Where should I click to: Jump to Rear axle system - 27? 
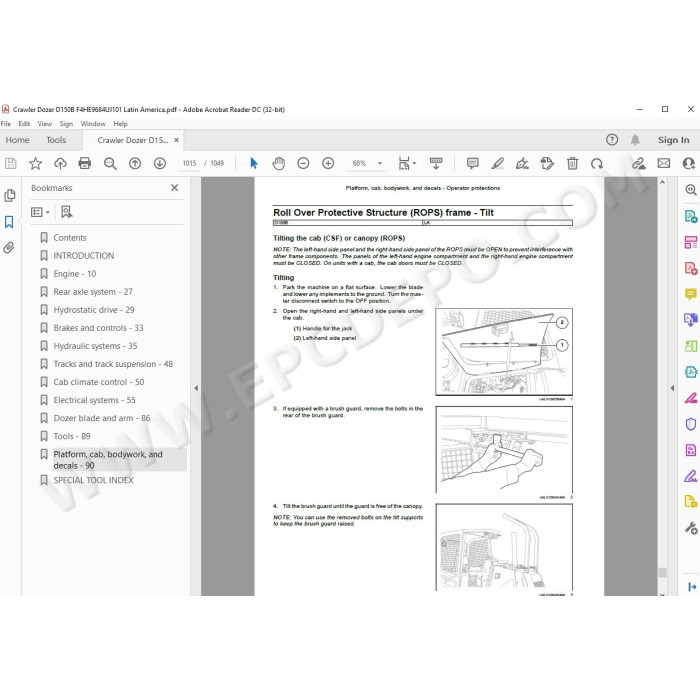[x=93, y=292]
